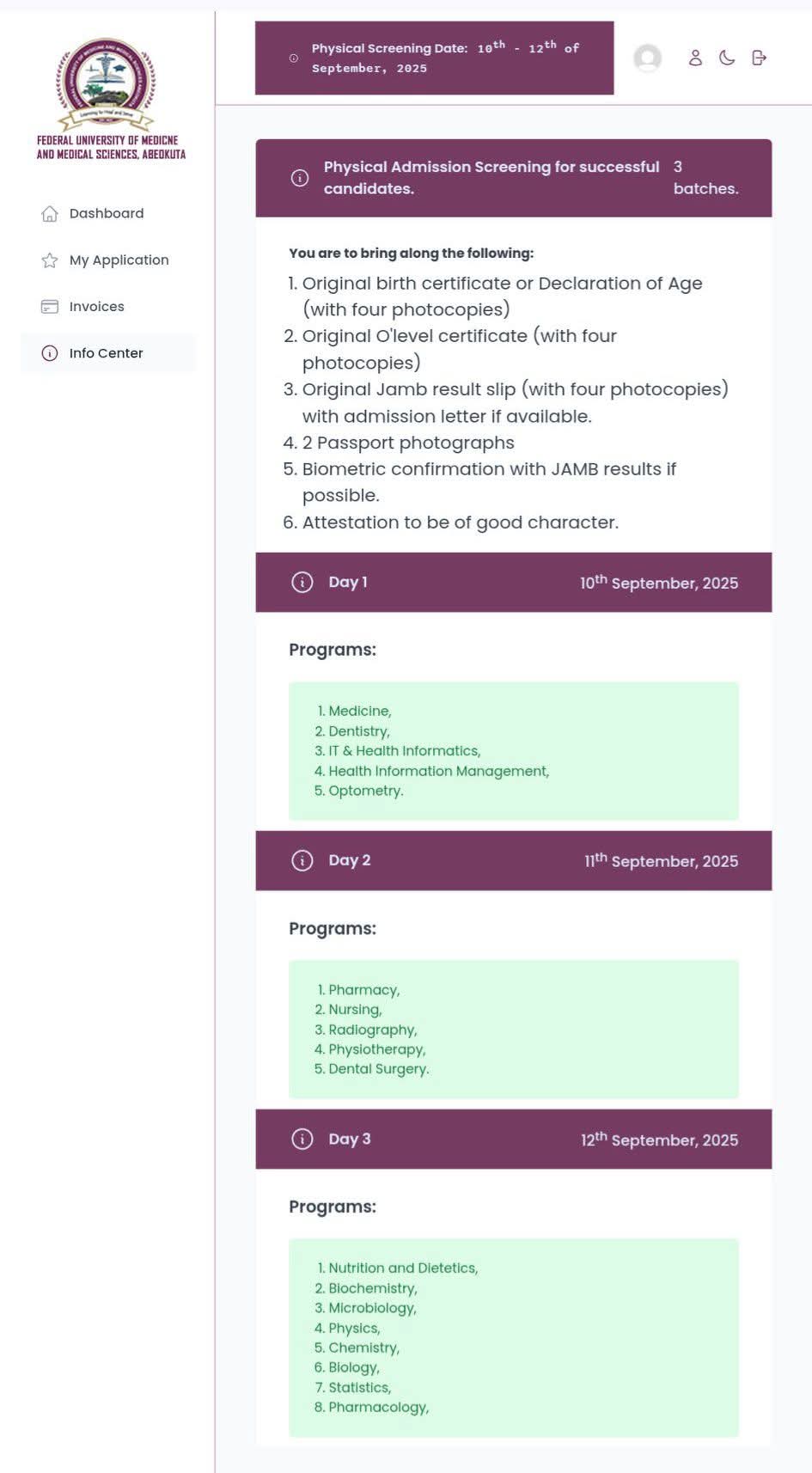Viewport: 812px width, 1473px height.
Task: Click the logout icon in header
Action: coord(759,58)
